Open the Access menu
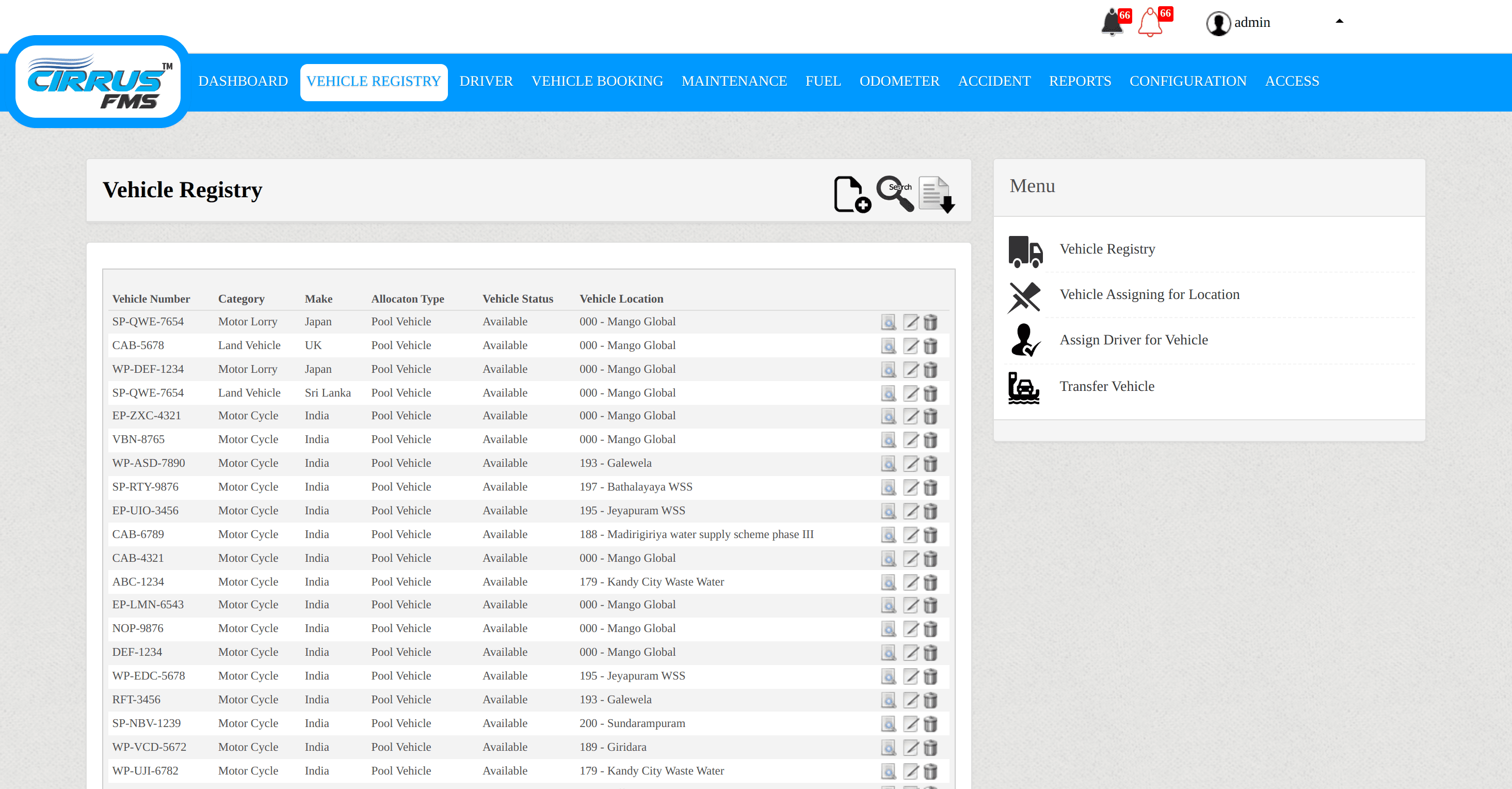Viewport: 1512px width, 789px height. click(x=1291, y=81)
